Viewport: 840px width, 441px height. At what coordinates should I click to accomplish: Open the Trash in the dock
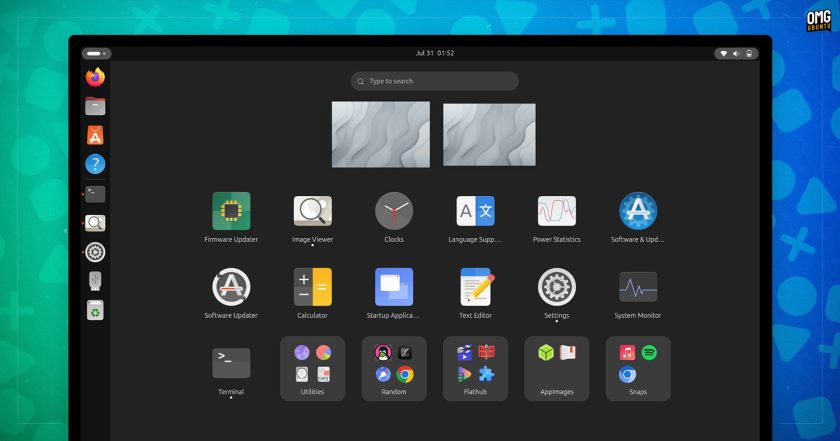(95, 310)
